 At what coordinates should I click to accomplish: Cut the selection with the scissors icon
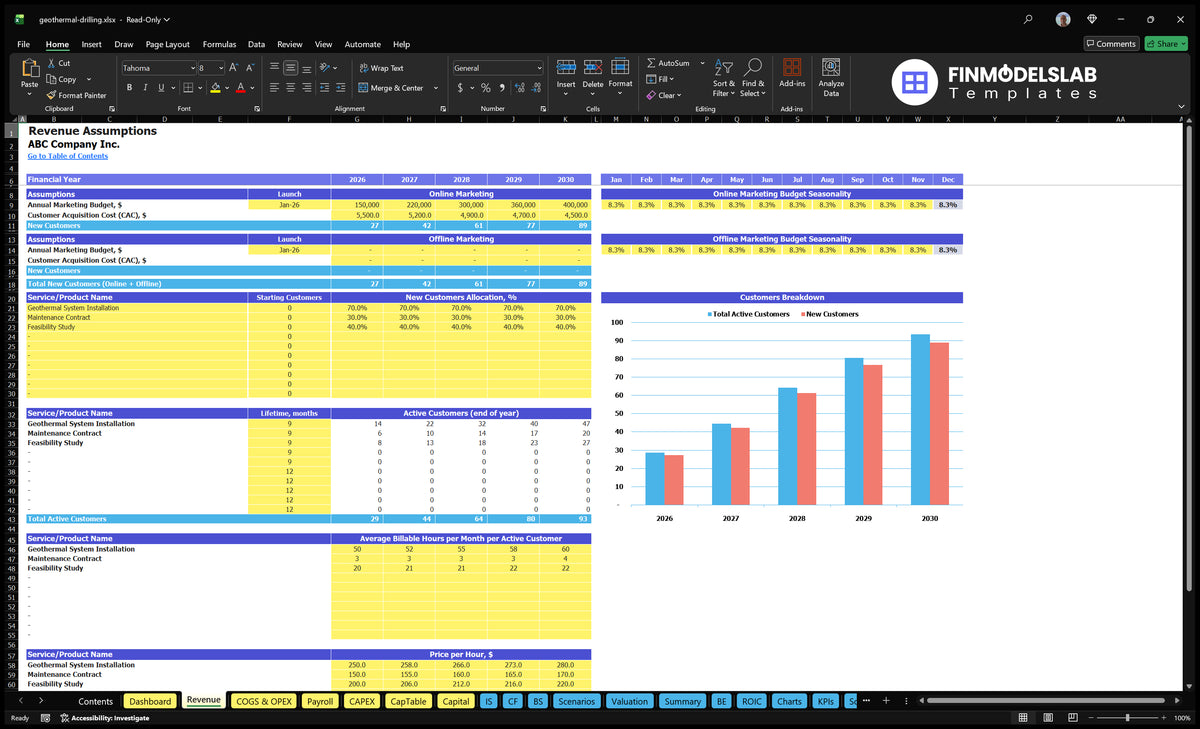click(51, 63)
